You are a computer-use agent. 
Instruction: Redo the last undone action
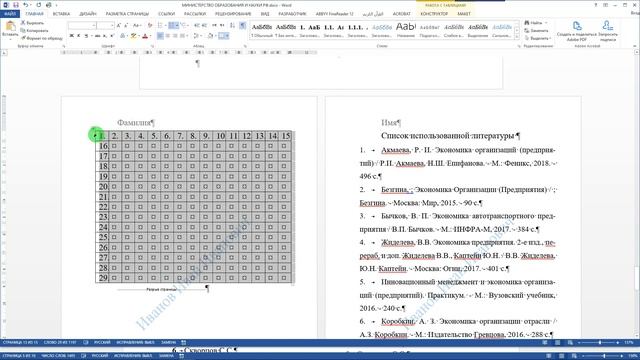(38, 5)
